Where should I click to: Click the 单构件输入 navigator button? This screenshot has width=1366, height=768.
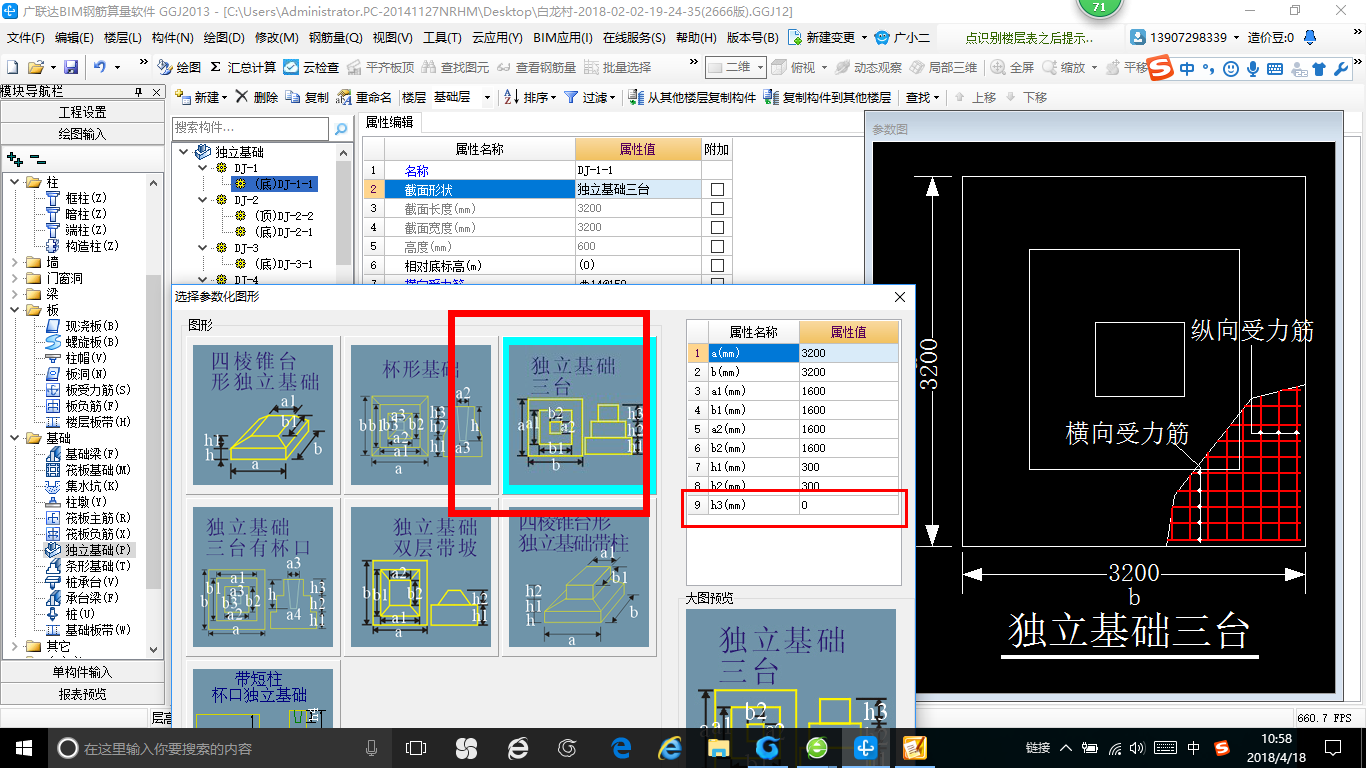coord(83,672)
